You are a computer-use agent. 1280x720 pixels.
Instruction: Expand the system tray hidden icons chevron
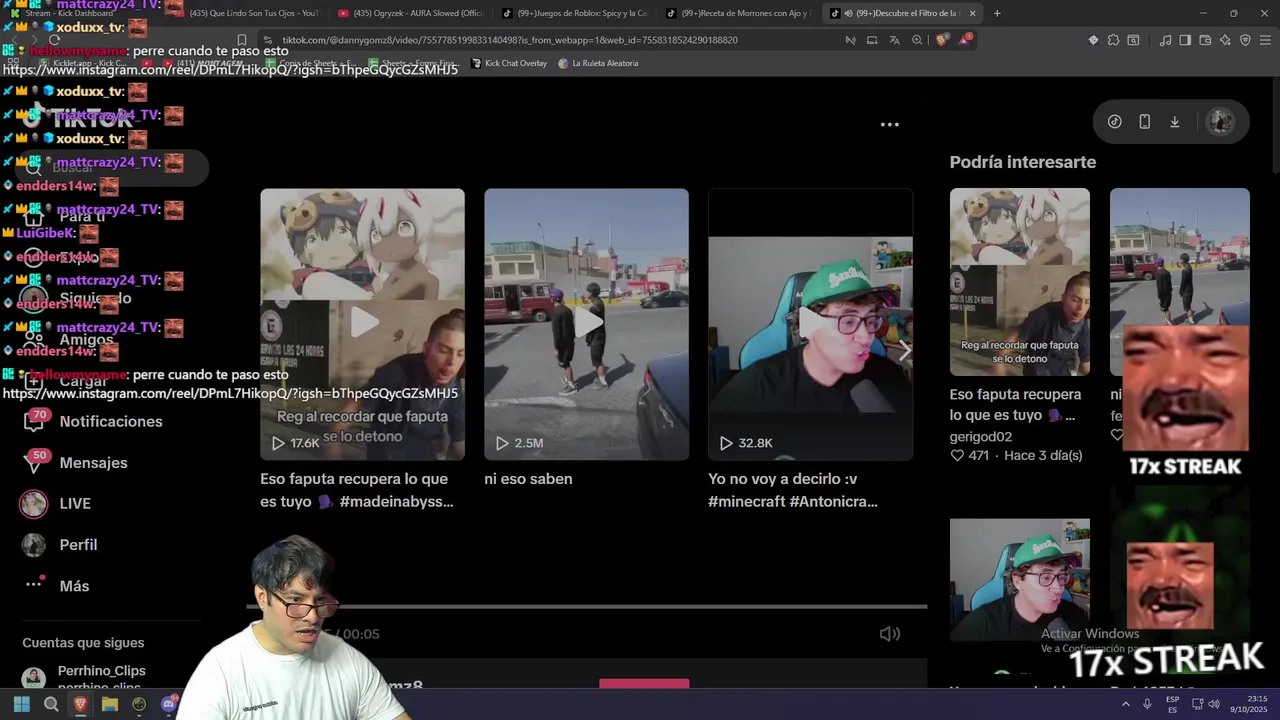[x=1126, y=704]
